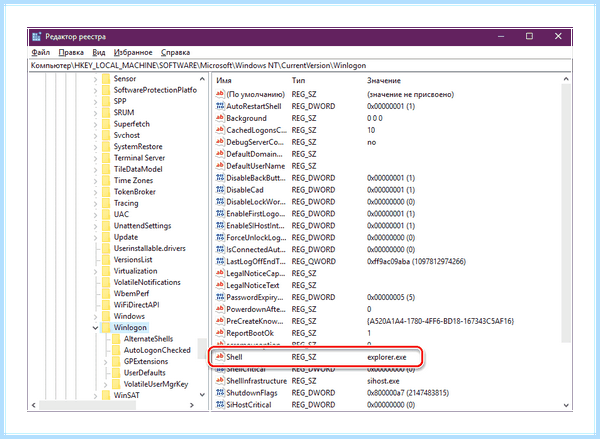600x439 pixels.
Task: Expand the WinSAT tree node
Action: coord(95,396)
